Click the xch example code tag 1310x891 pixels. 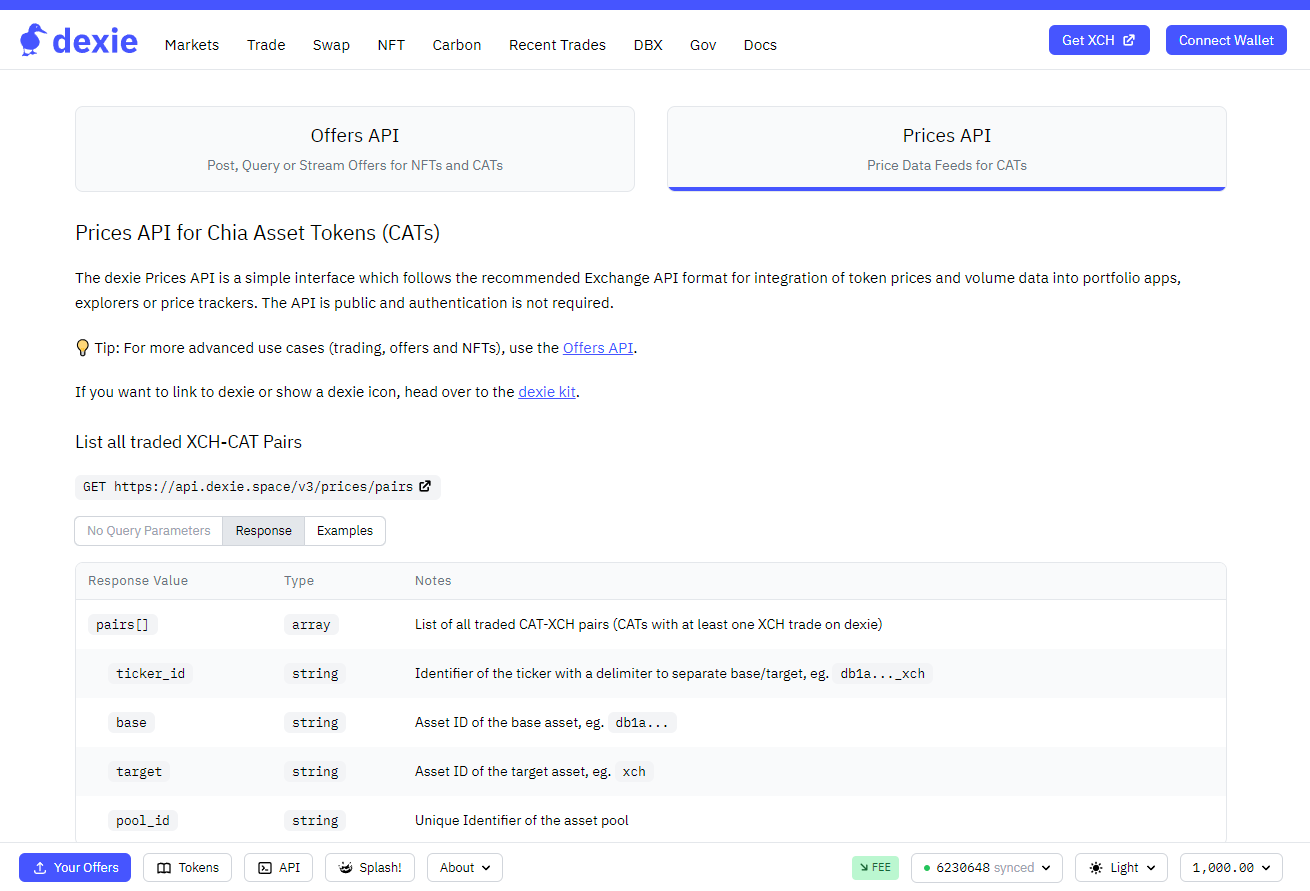tap(634, 772)
